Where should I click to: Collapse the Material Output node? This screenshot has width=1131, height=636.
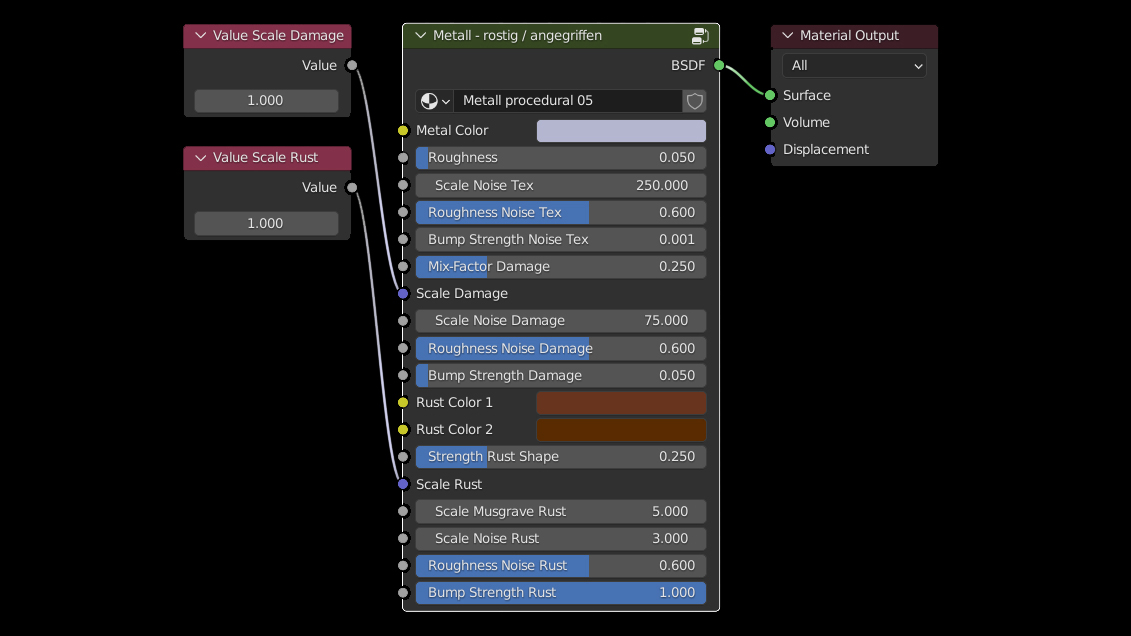tap(788, 36)
